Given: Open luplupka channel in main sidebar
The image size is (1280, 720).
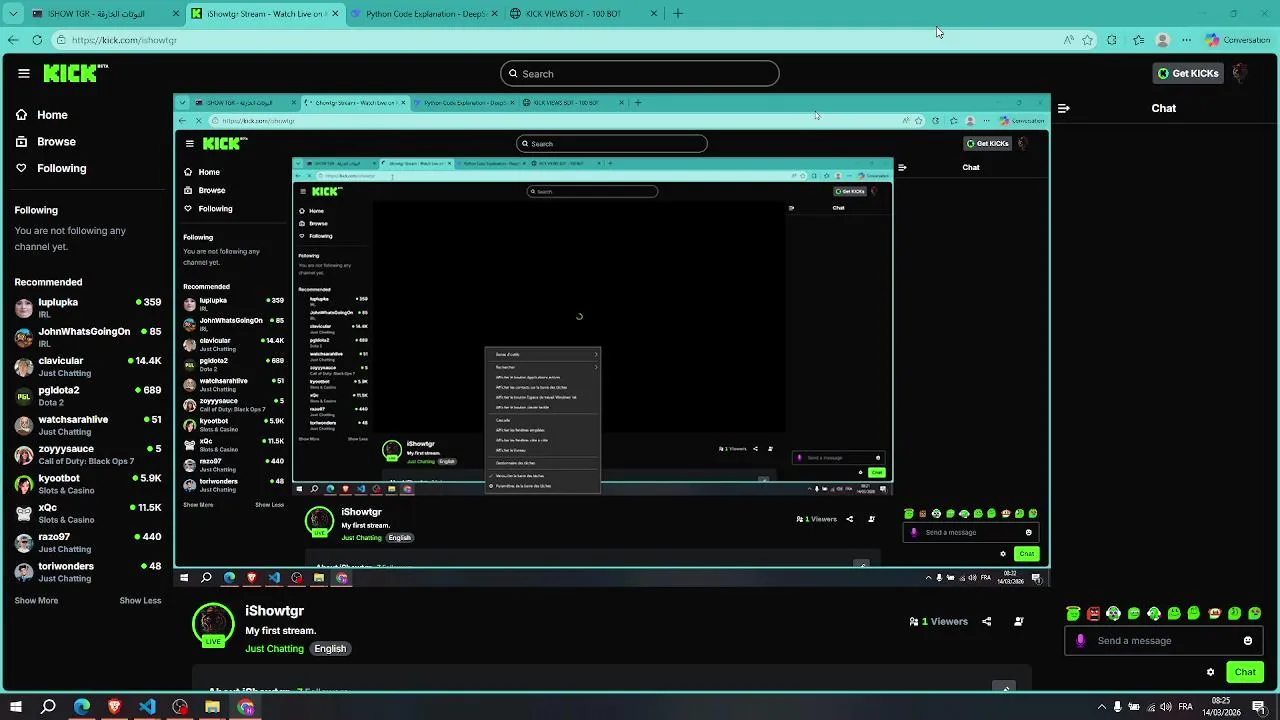Looking at the screenshot, I should (88, 308).
